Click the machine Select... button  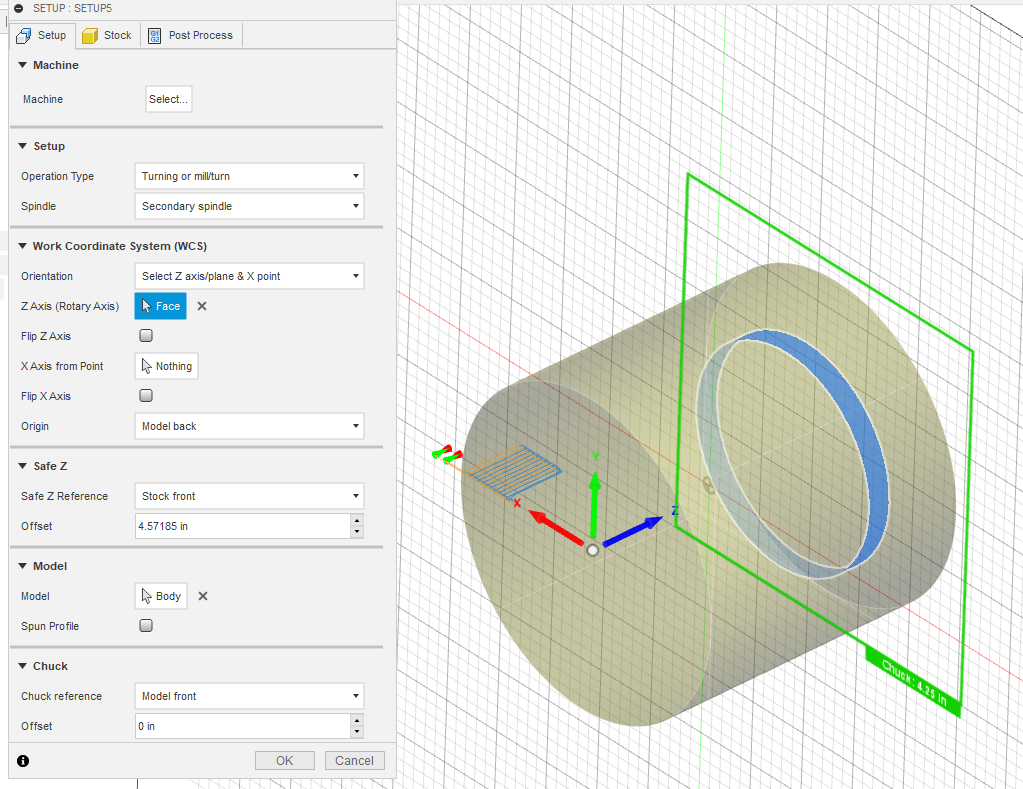168,99
